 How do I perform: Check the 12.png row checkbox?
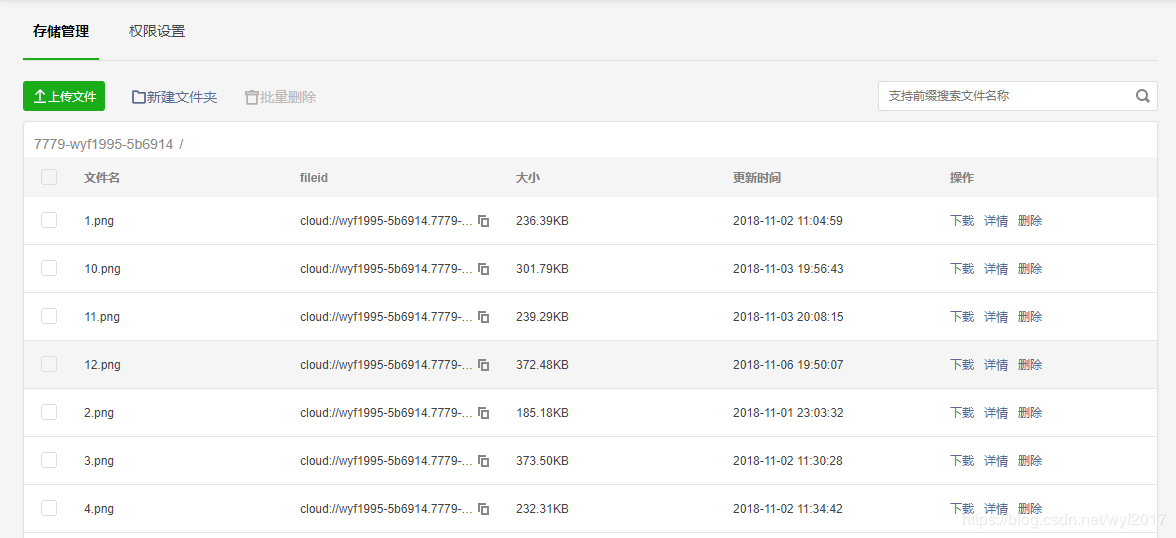(49, 364)
